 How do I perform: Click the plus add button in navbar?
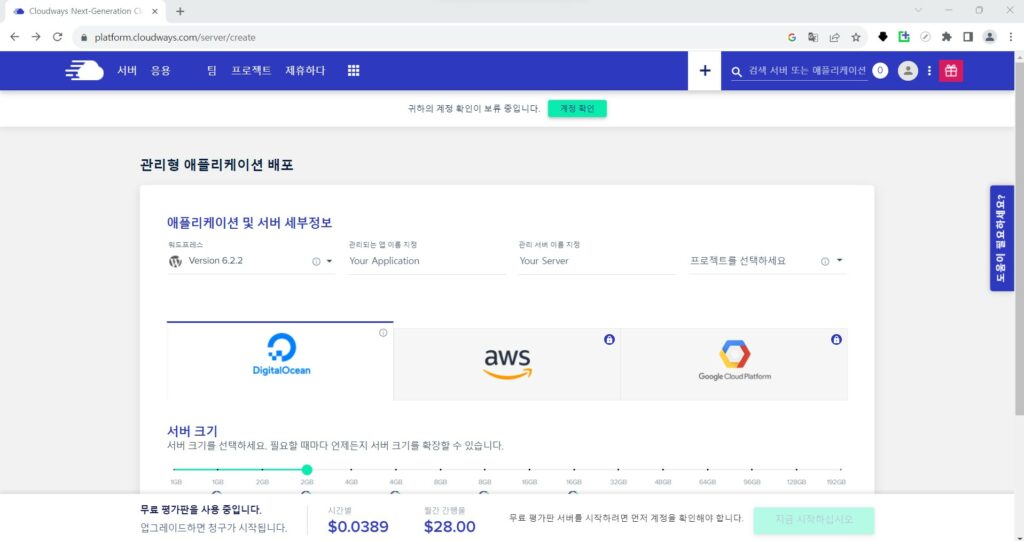[x=705, y=71]
